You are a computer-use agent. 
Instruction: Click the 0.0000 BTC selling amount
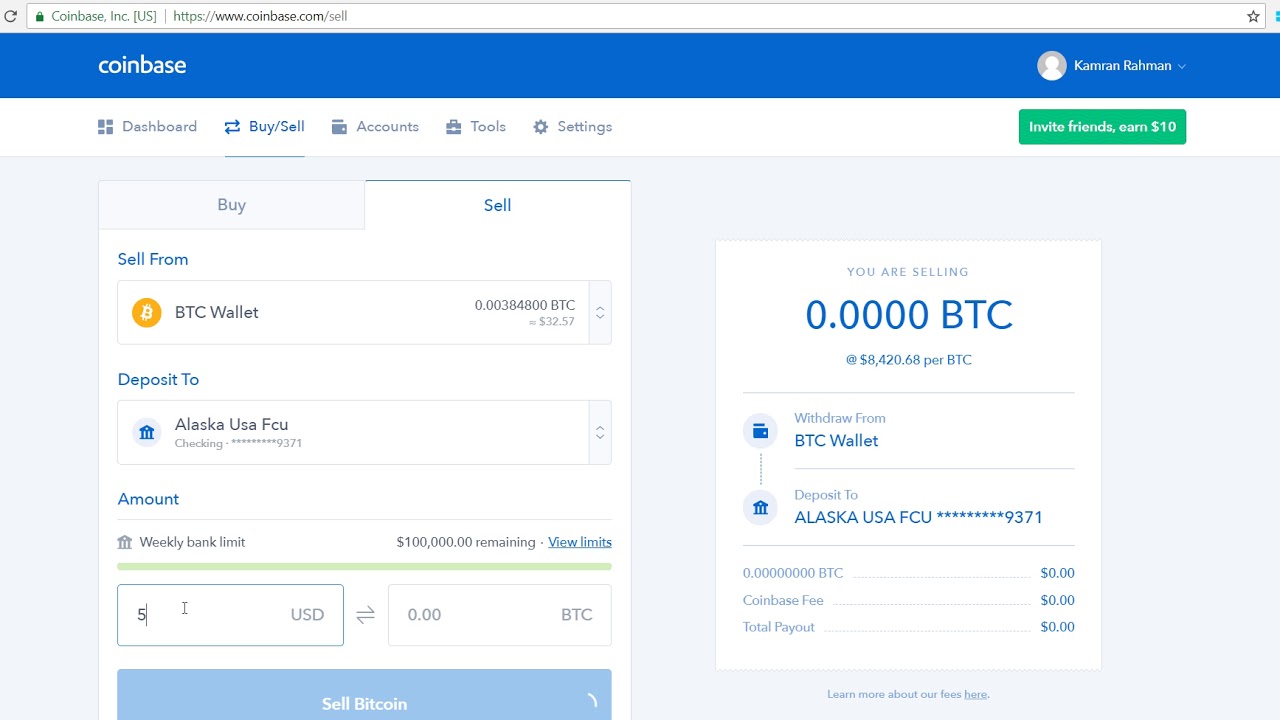(x=908, y=315)
